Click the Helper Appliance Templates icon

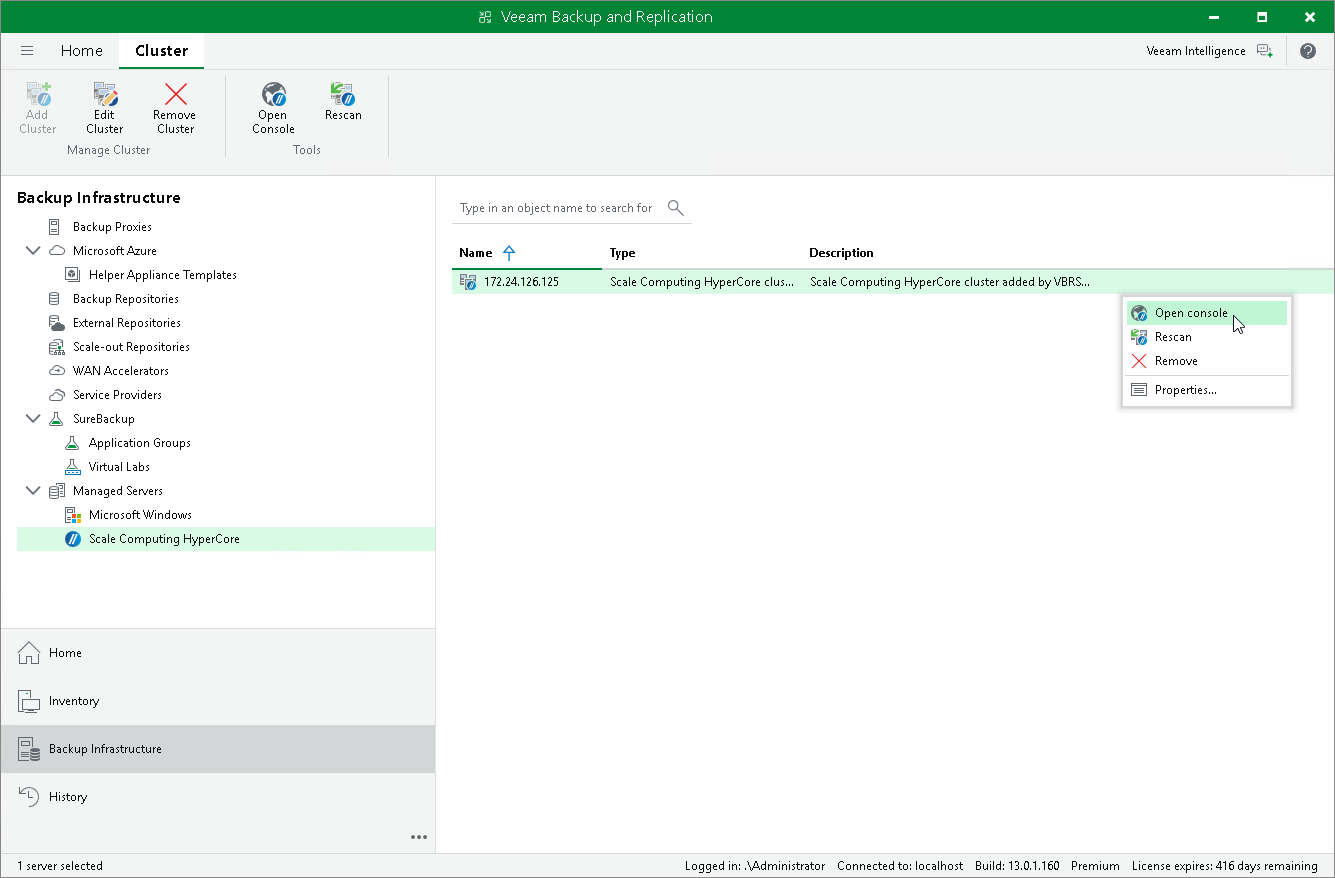72,275
